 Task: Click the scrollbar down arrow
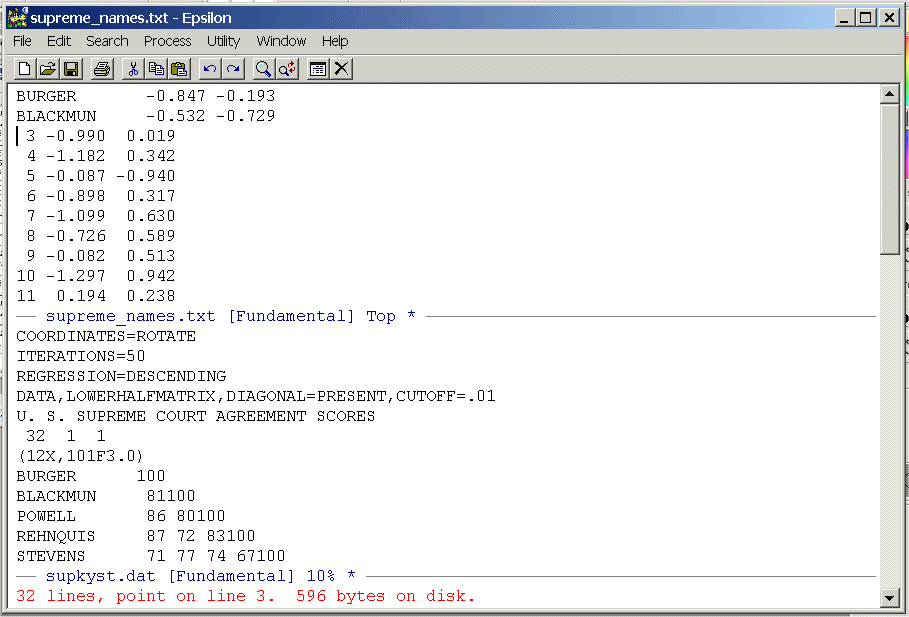pyautogui.click(x=889, y=597)
